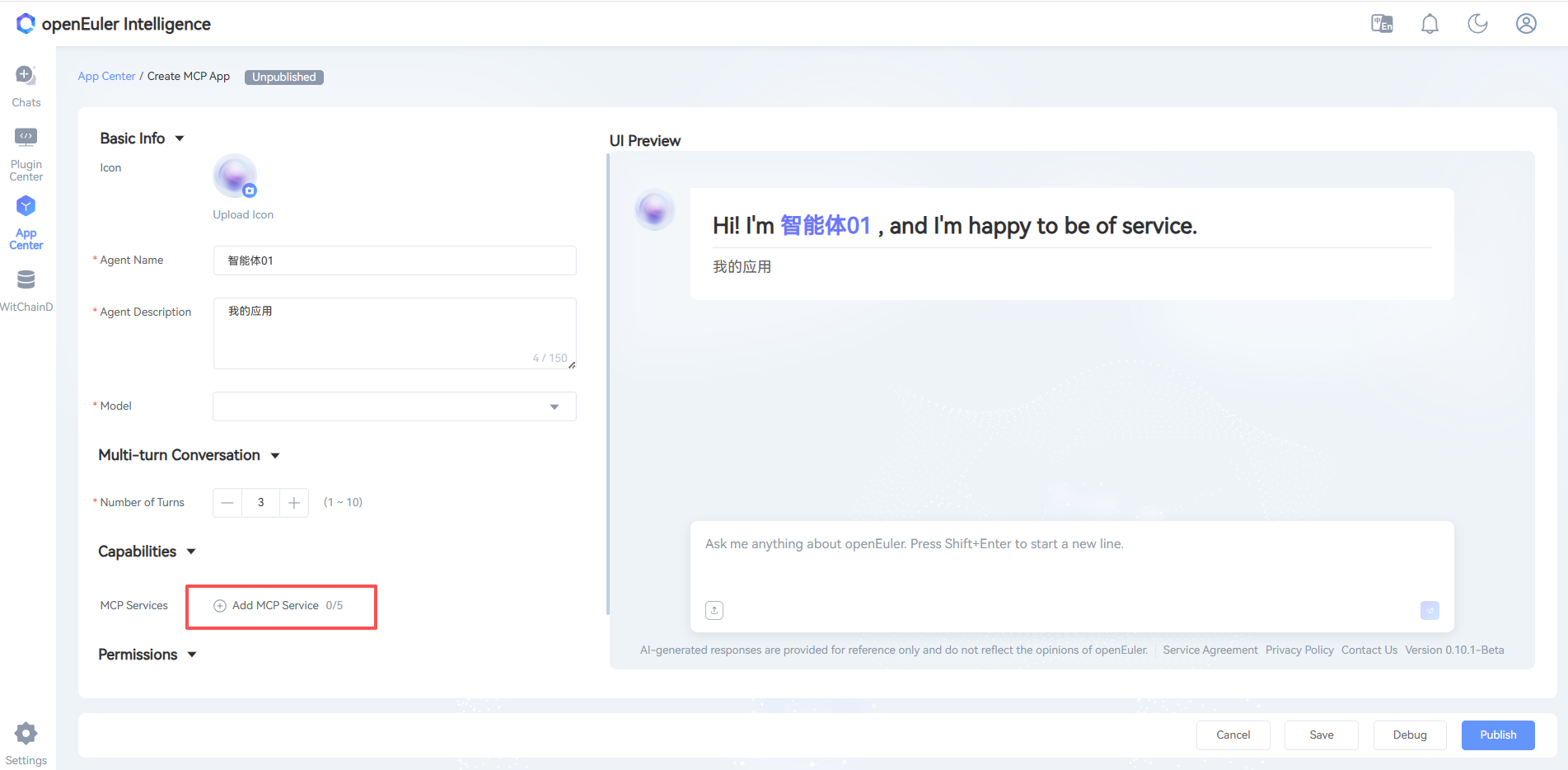Collapse the Capabilities section
Viewport: 1568px width, 770px height.
coord(191,552)
